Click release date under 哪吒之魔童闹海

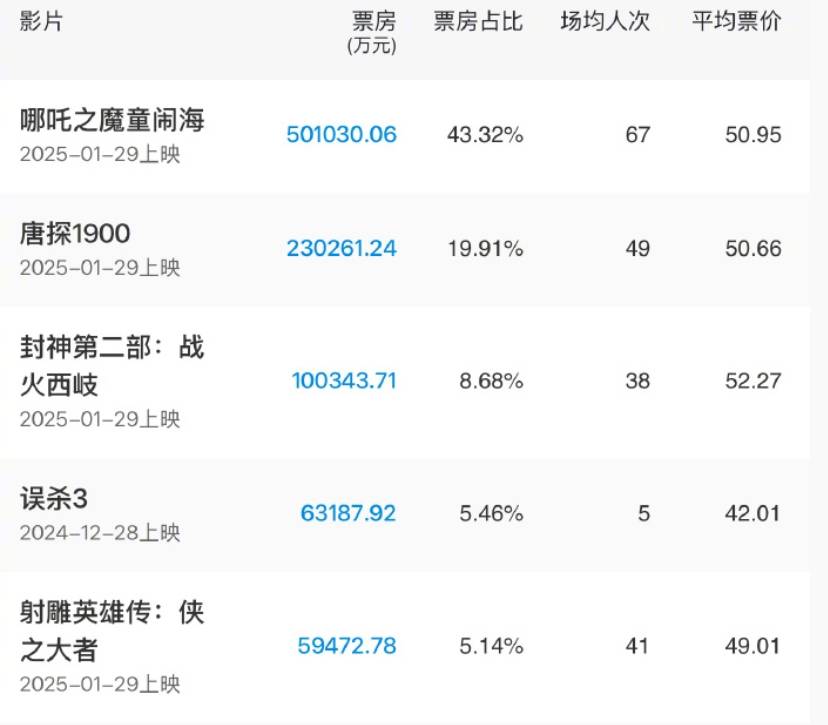click(100, 154)
